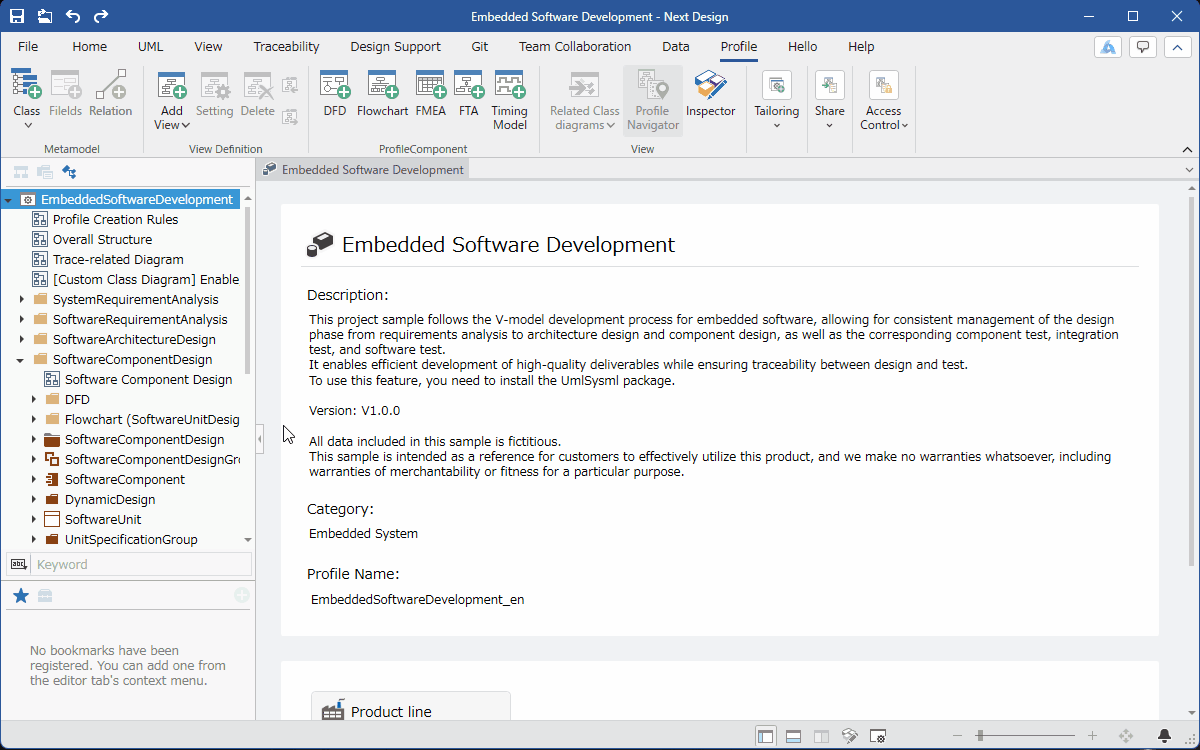This screenshot has width=1200, height=750.
Task: Click the blue tree sync icon above navigator
Action: (70, 172)
